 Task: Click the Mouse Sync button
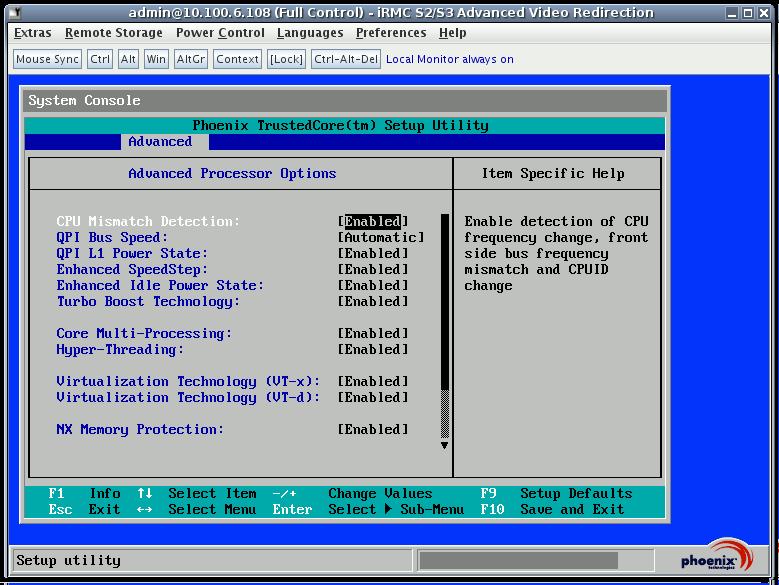[x=47, y=59]
